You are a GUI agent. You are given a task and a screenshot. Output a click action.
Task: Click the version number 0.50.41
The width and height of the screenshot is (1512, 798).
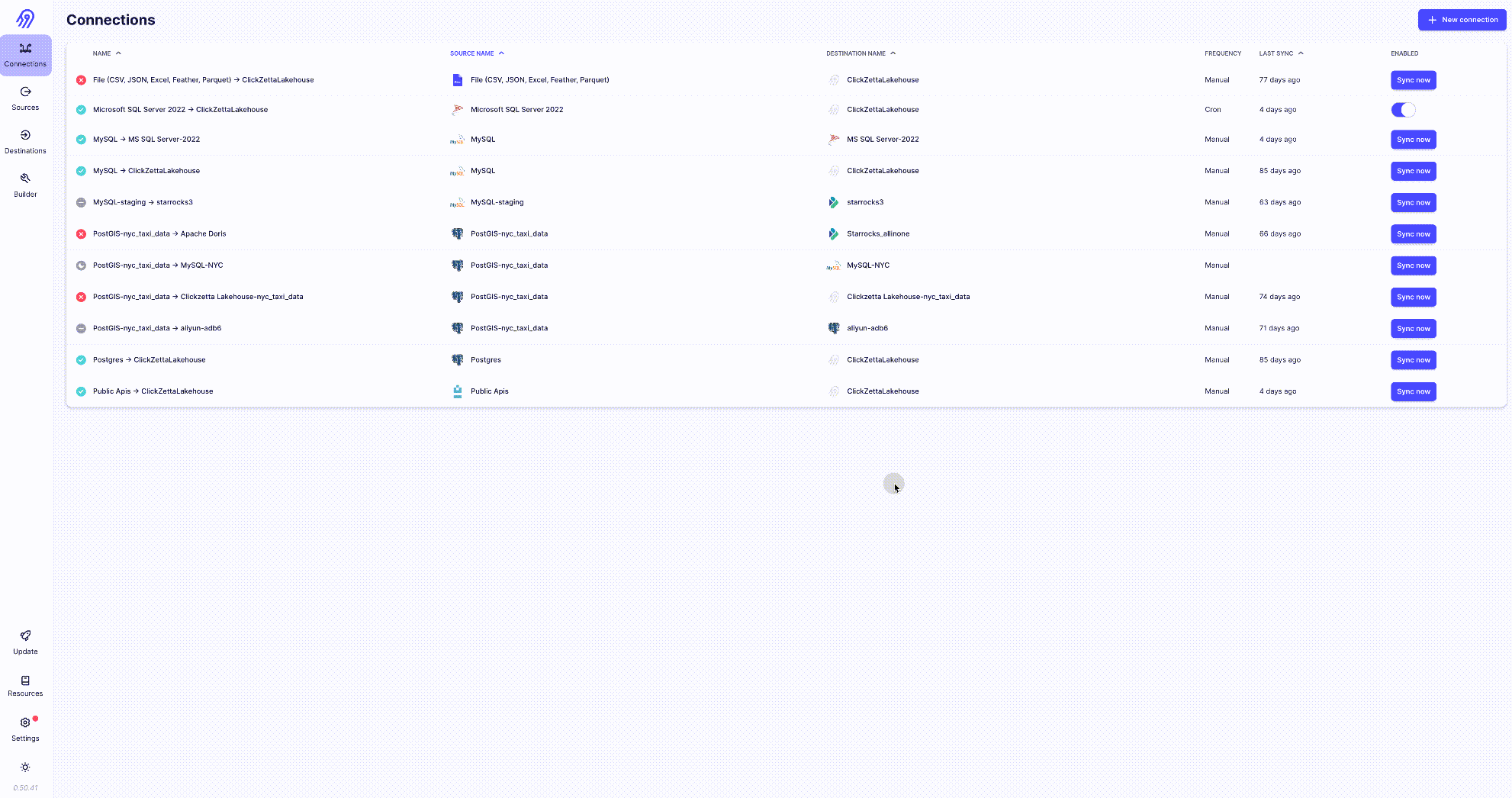coord(25,788)
